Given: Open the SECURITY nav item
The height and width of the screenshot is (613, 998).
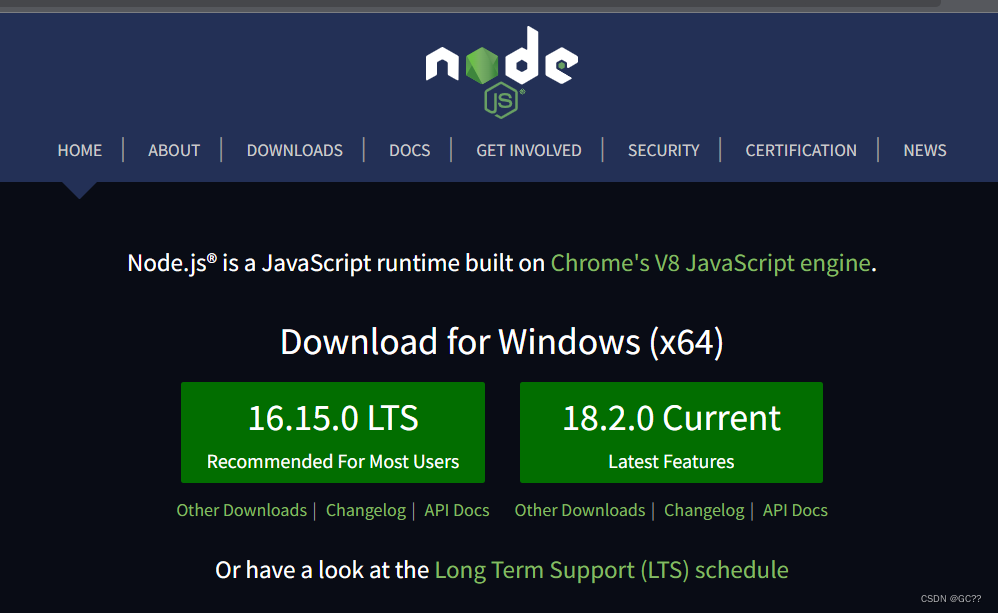Looking at the screenshot, I should tap(663, 150).
